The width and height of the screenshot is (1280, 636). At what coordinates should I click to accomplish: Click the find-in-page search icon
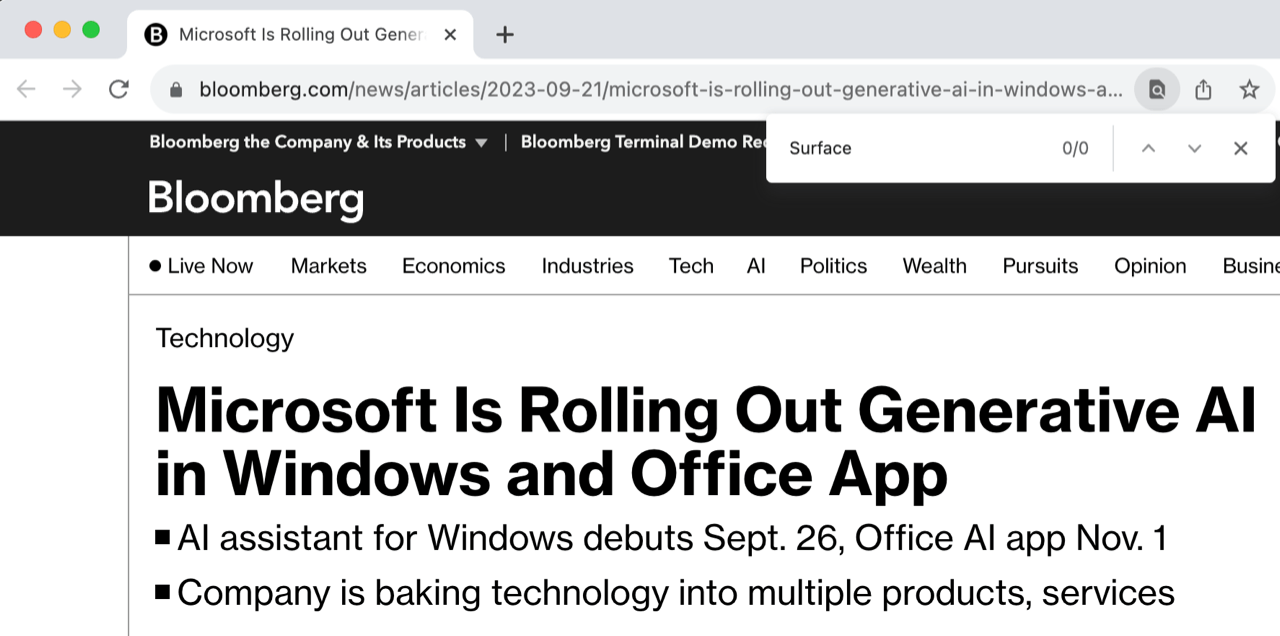click(x=1157, y=89)
